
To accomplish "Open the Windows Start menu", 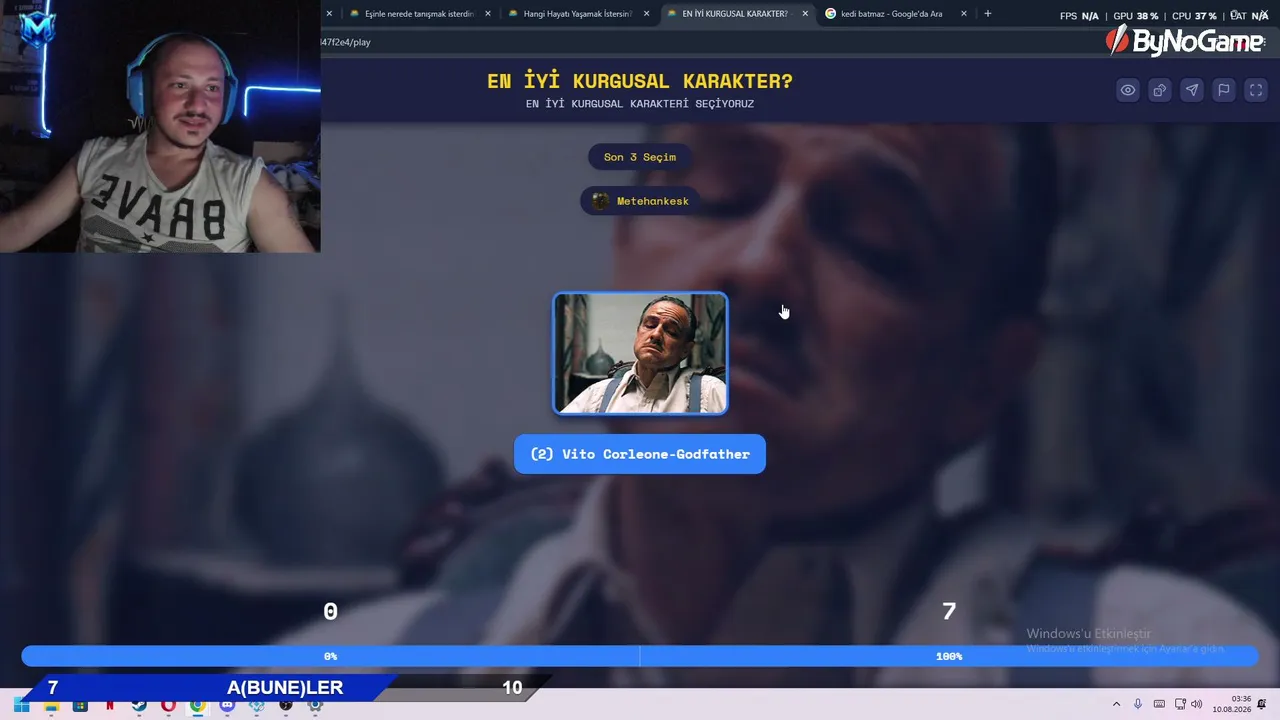I will tap(22, 705).
